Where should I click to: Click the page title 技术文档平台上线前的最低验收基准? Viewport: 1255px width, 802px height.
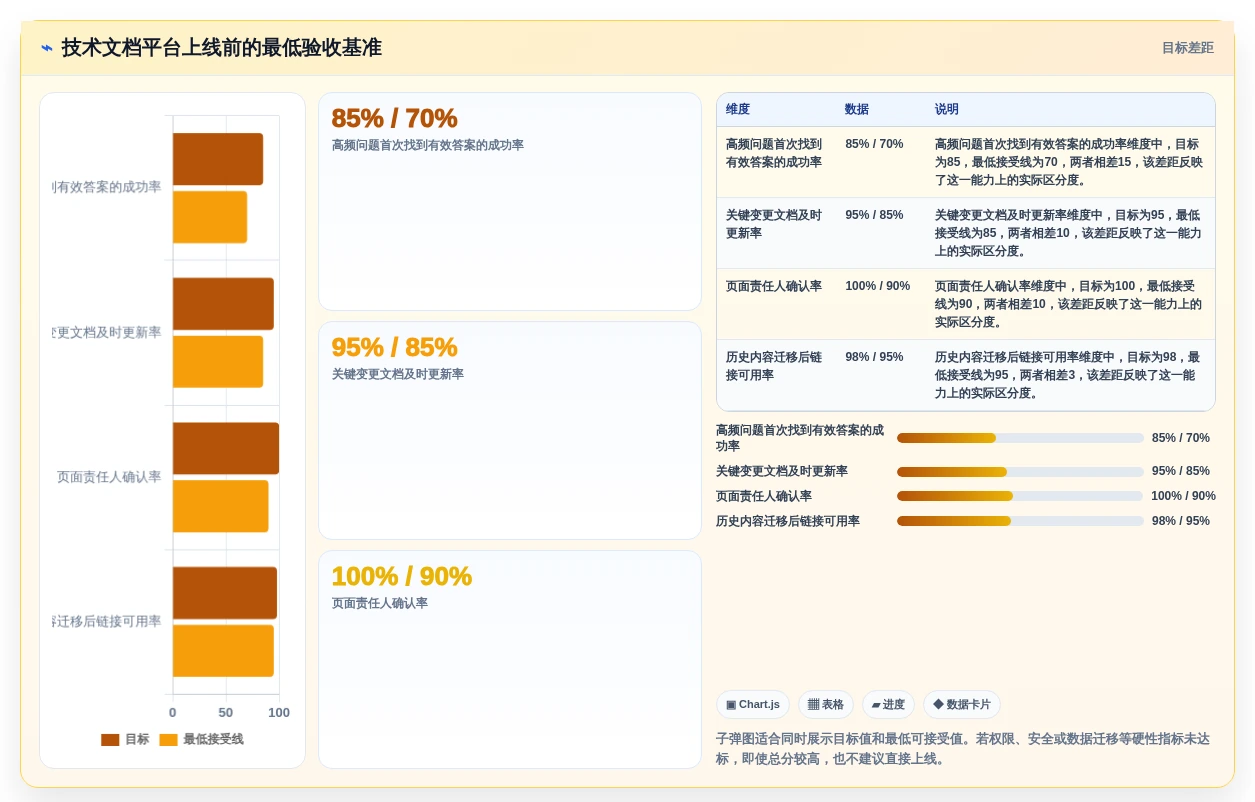[x=221, y=48]
